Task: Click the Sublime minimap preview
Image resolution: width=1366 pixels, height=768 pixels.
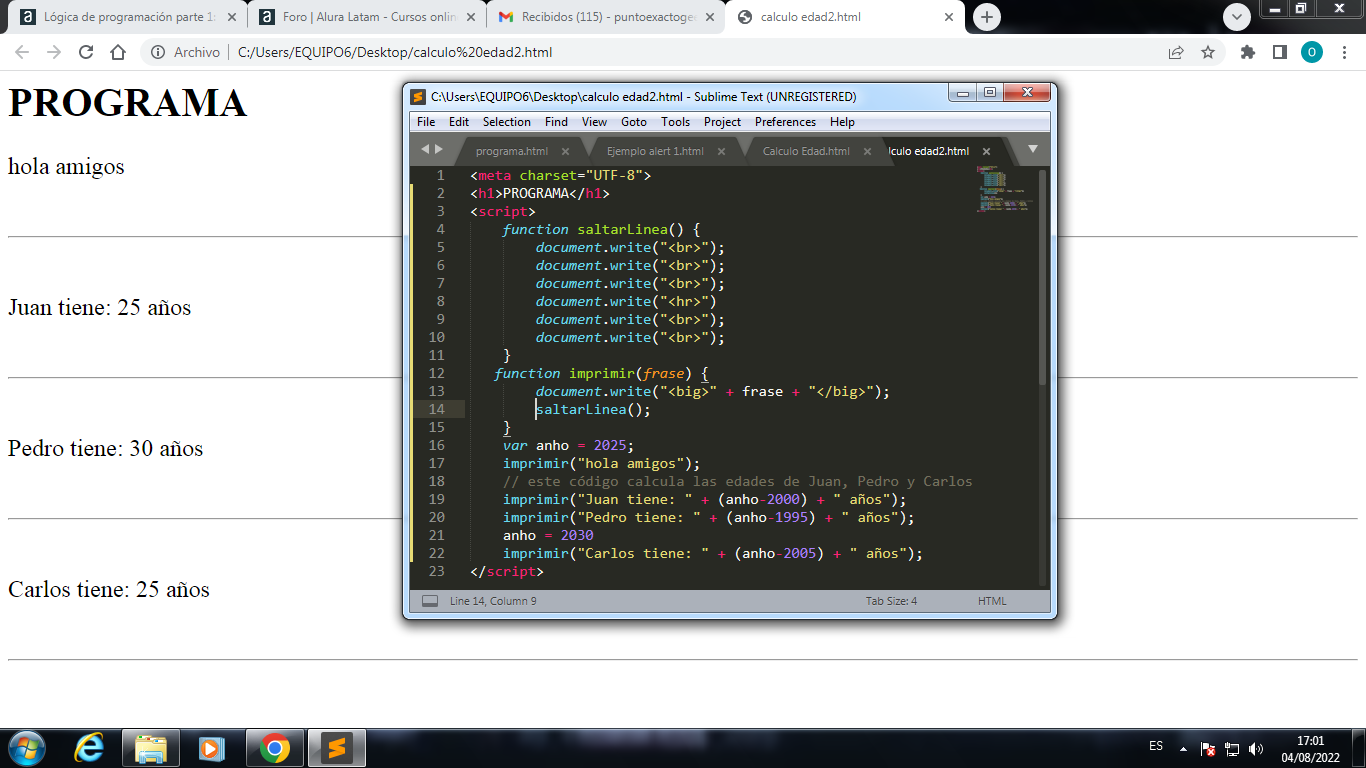Action: click(x=1004, y=190)
